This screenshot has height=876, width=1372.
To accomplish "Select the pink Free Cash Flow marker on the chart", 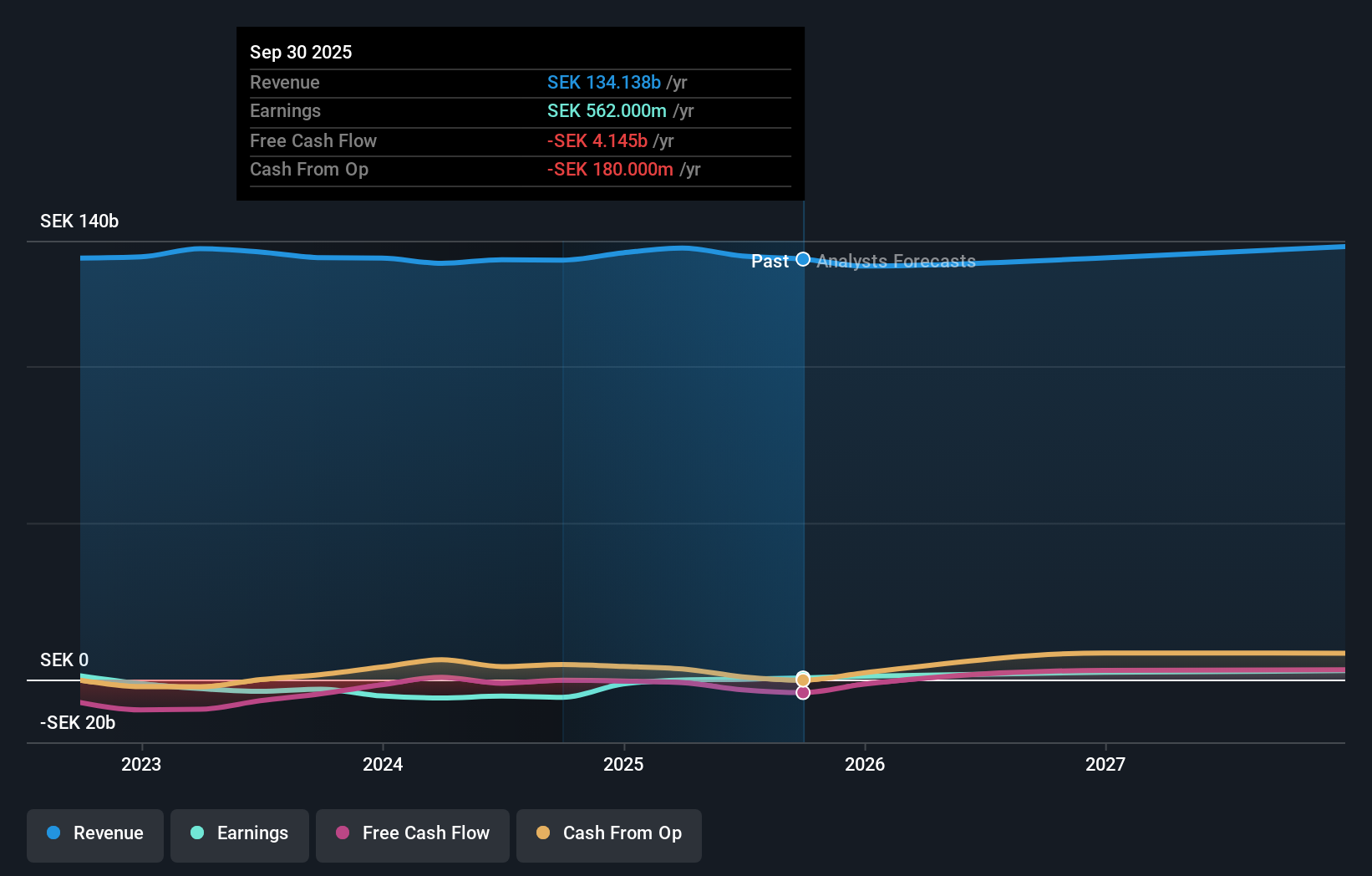I will 803,692.
